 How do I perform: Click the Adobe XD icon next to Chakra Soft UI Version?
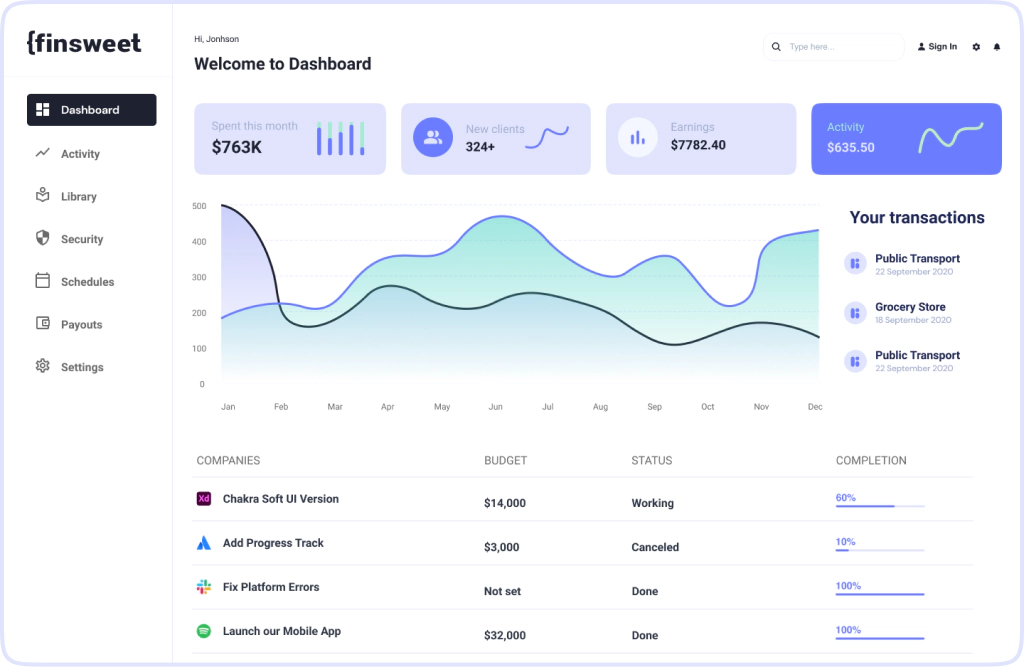pos(203,497)
